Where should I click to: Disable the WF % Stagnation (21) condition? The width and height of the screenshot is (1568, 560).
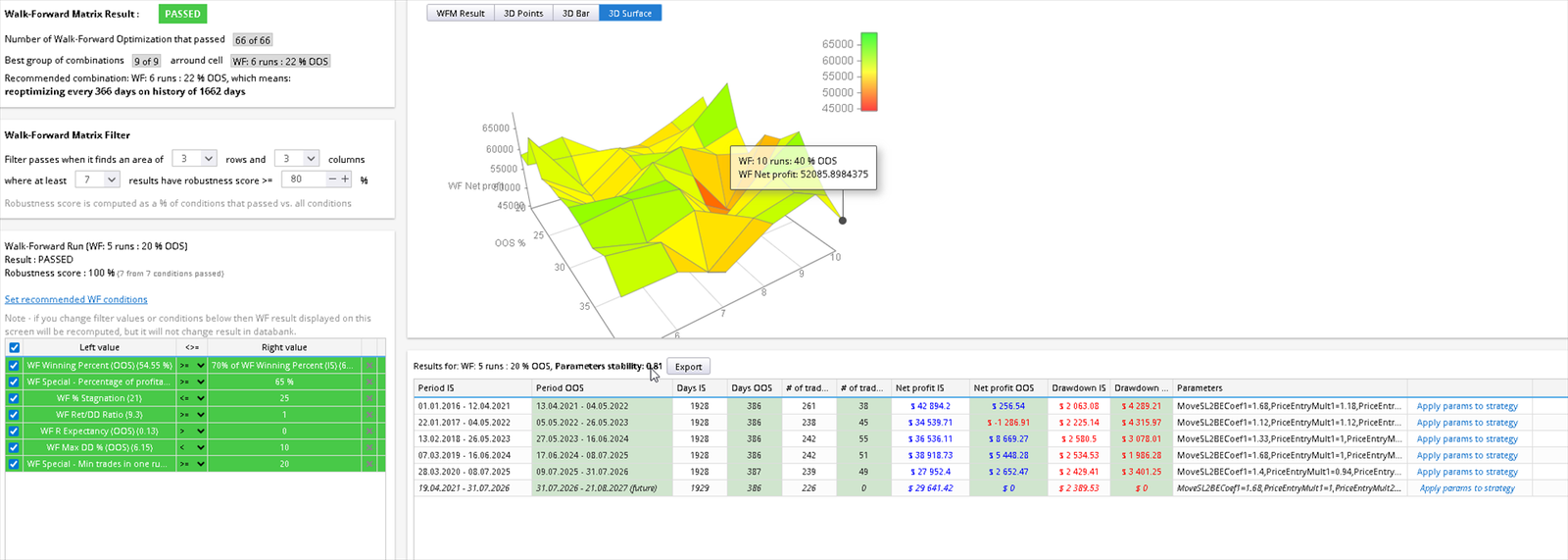(14, 398)
